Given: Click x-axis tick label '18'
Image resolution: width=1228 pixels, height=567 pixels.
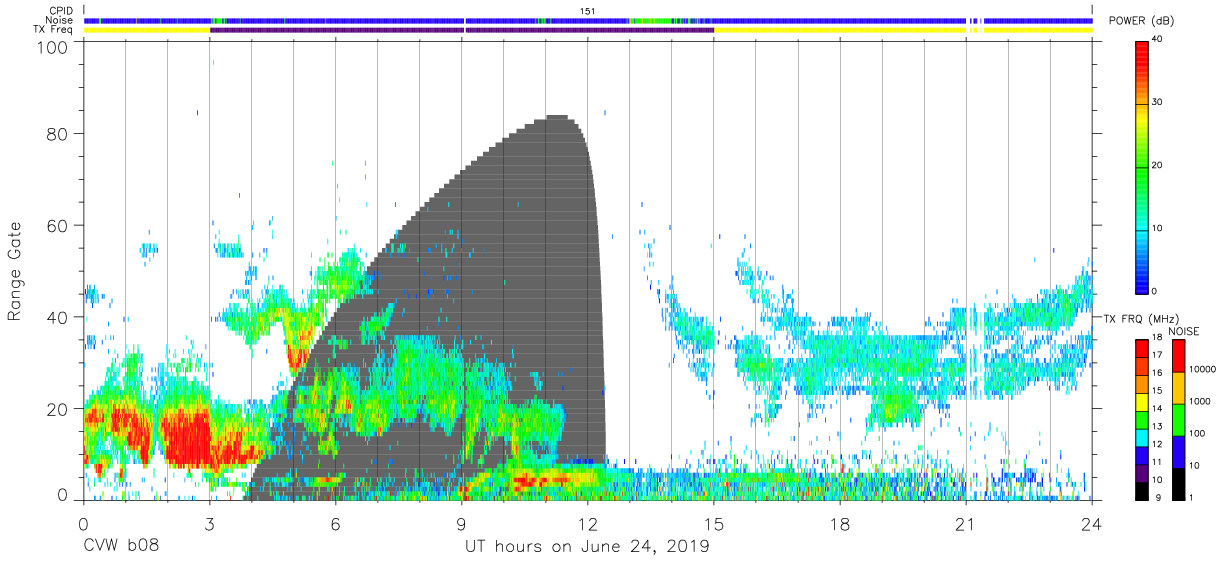Looking at the screenshot, I should coord(840,523).
